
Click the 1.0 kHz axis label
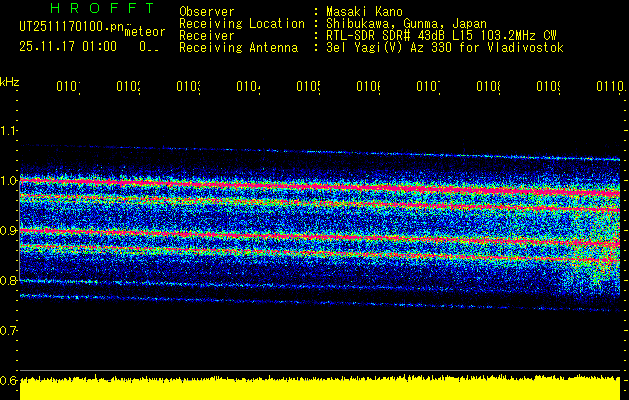pos(8,180)
